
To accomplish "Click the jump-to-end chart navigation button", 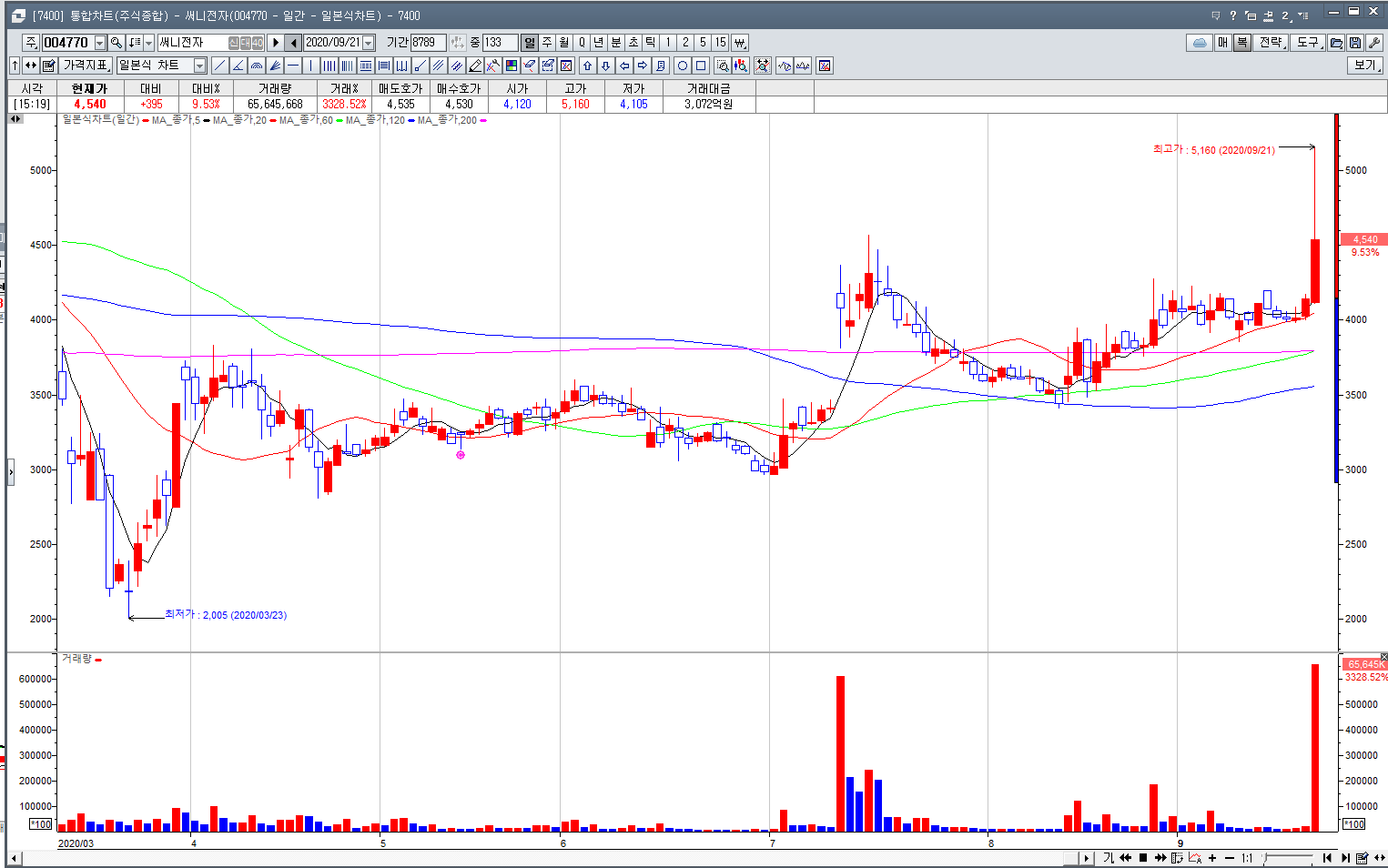I will coord(1345,858).
